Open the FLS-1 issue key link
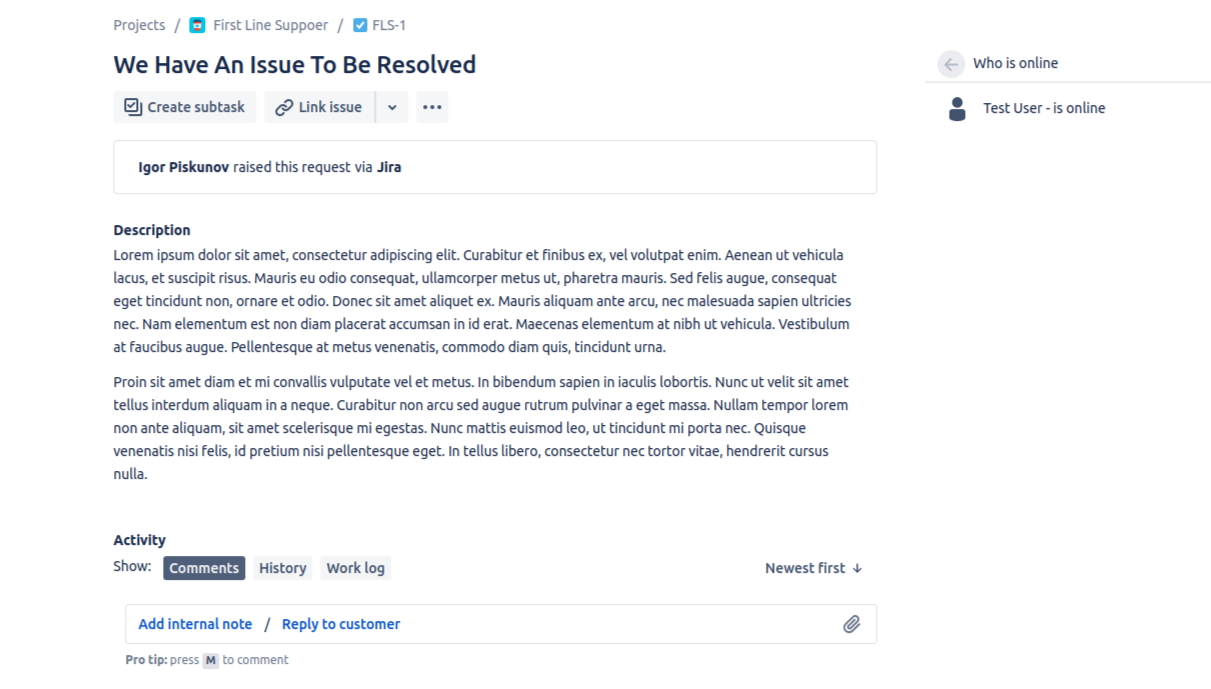The height and width of the screenshot is (689, 1211). coord(389,25)
